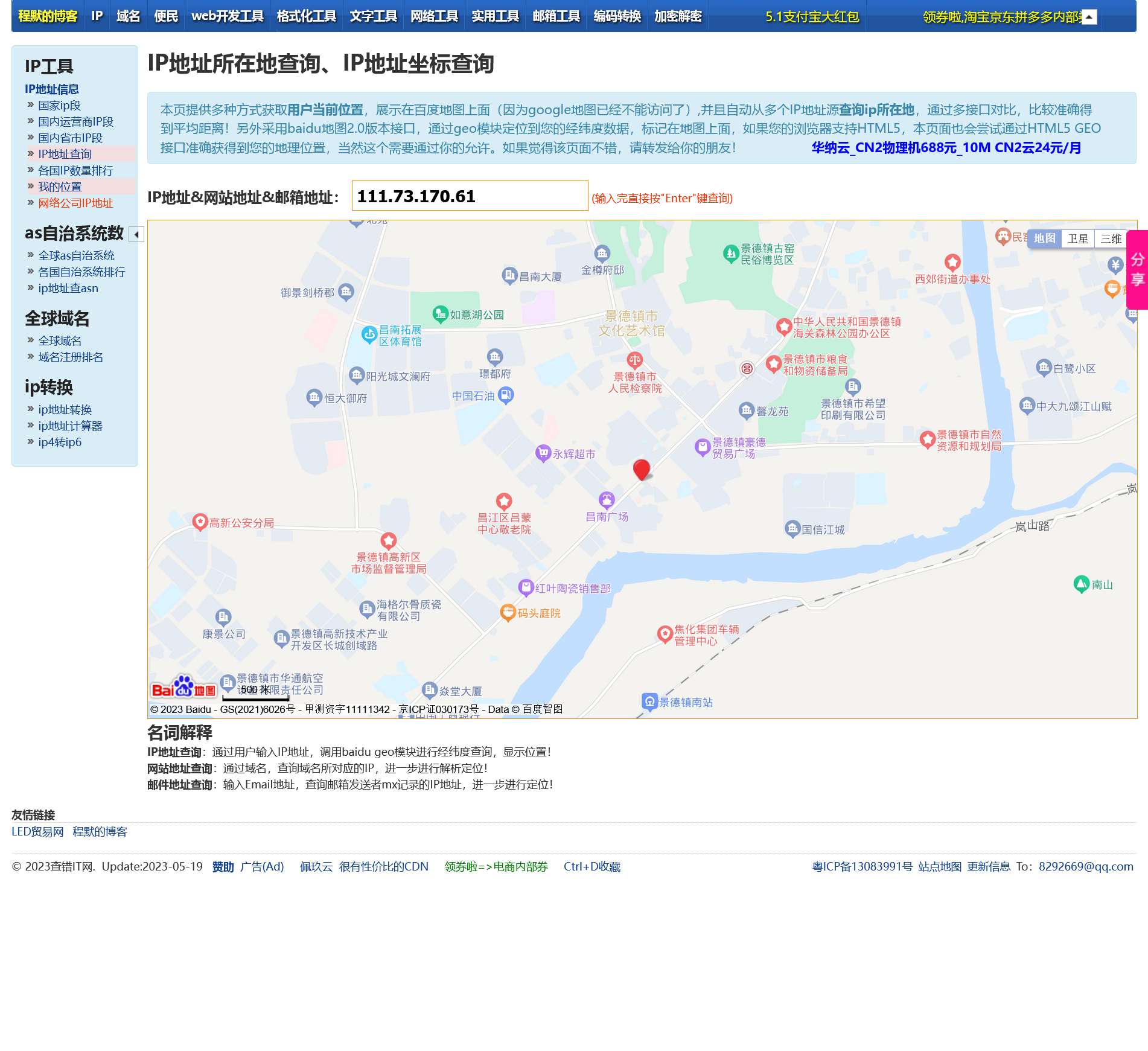Open the 加密解密 menu
The height and width of the screenshot is (1051, 1148).
[x=678, y=16]
